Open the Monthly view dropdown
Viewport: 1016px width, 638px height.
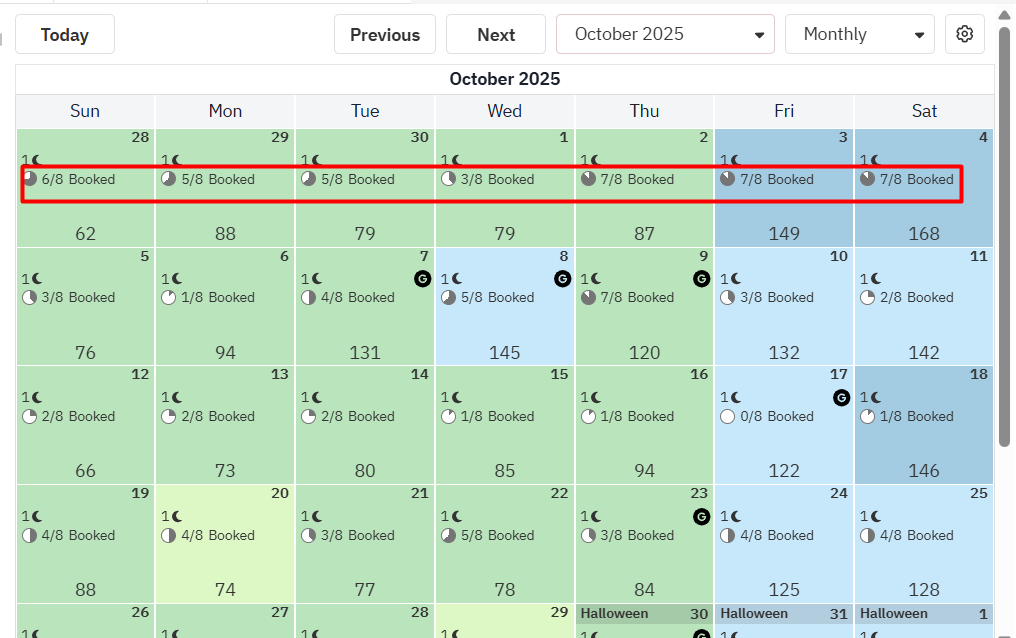coord(860,34)
